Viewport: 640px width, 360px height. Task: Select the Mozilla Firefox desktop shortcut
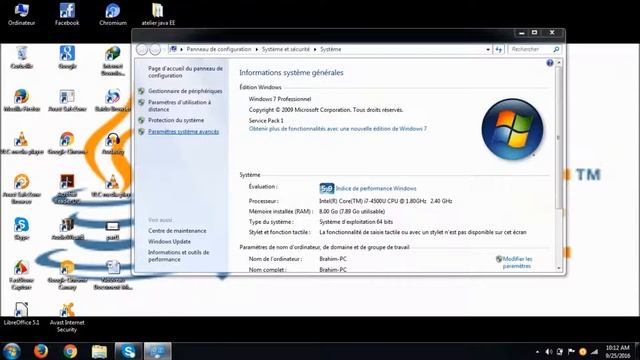click(x=22, y=100)
